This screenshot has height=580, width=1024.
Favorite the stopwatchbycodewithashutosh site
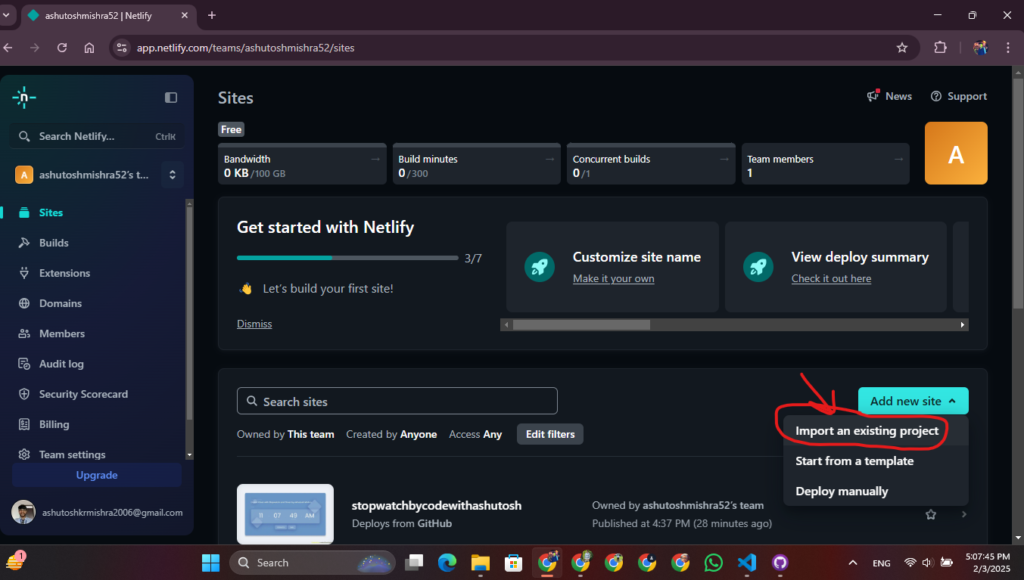point(931,514)
